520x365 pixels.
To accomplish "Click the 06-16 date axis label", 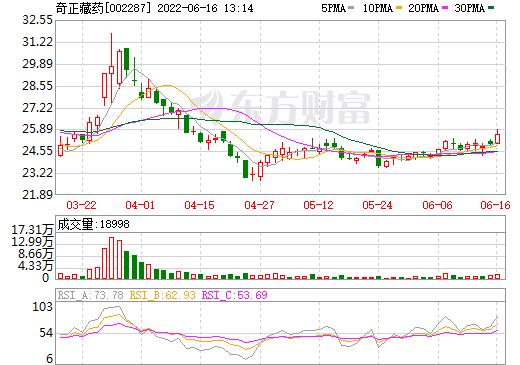I will point(495,205).
